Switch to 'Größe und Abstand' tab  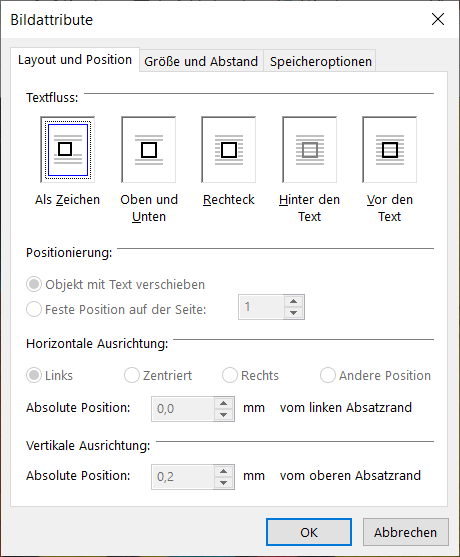click(x=201, y=61)
